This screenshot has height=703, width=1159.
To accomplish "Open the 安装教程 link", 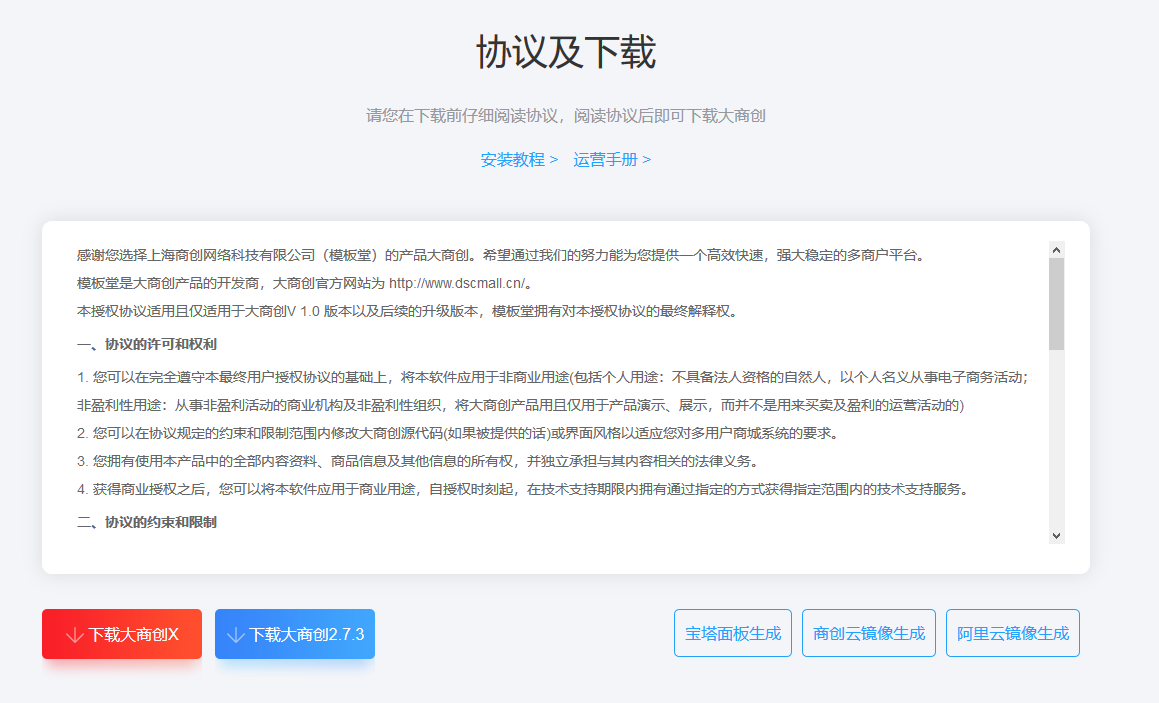I will tap(519, 160).
